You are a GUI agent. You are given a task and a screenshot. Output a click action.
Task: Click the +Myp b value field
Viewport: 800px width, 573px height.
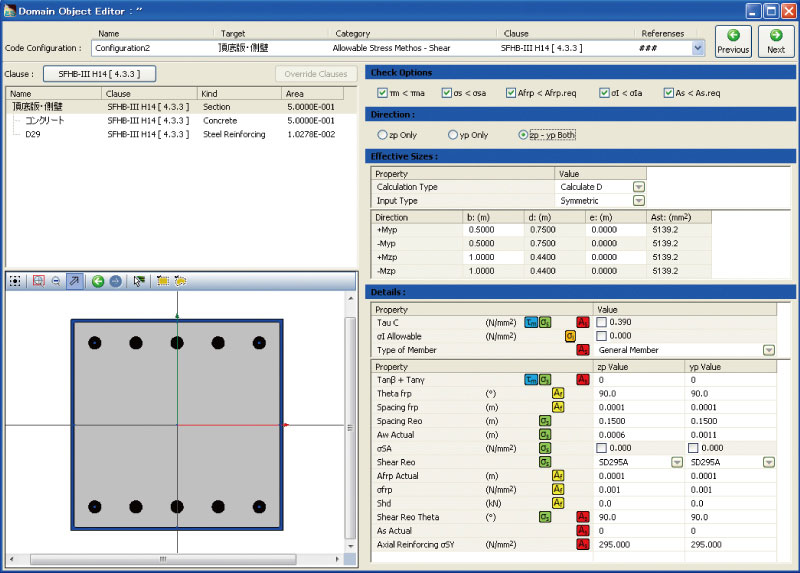[x=490, y=230]
